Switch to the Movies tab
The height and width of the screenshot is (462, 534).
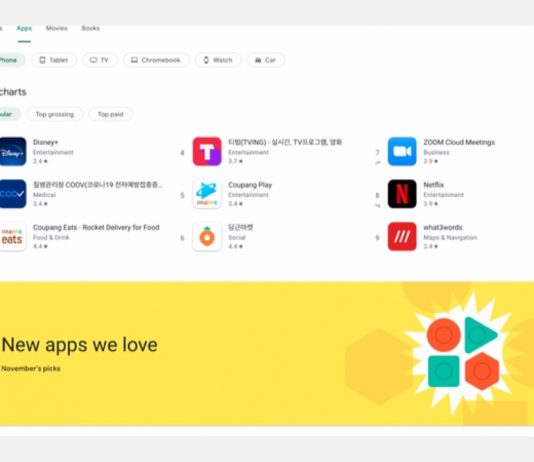57,28
